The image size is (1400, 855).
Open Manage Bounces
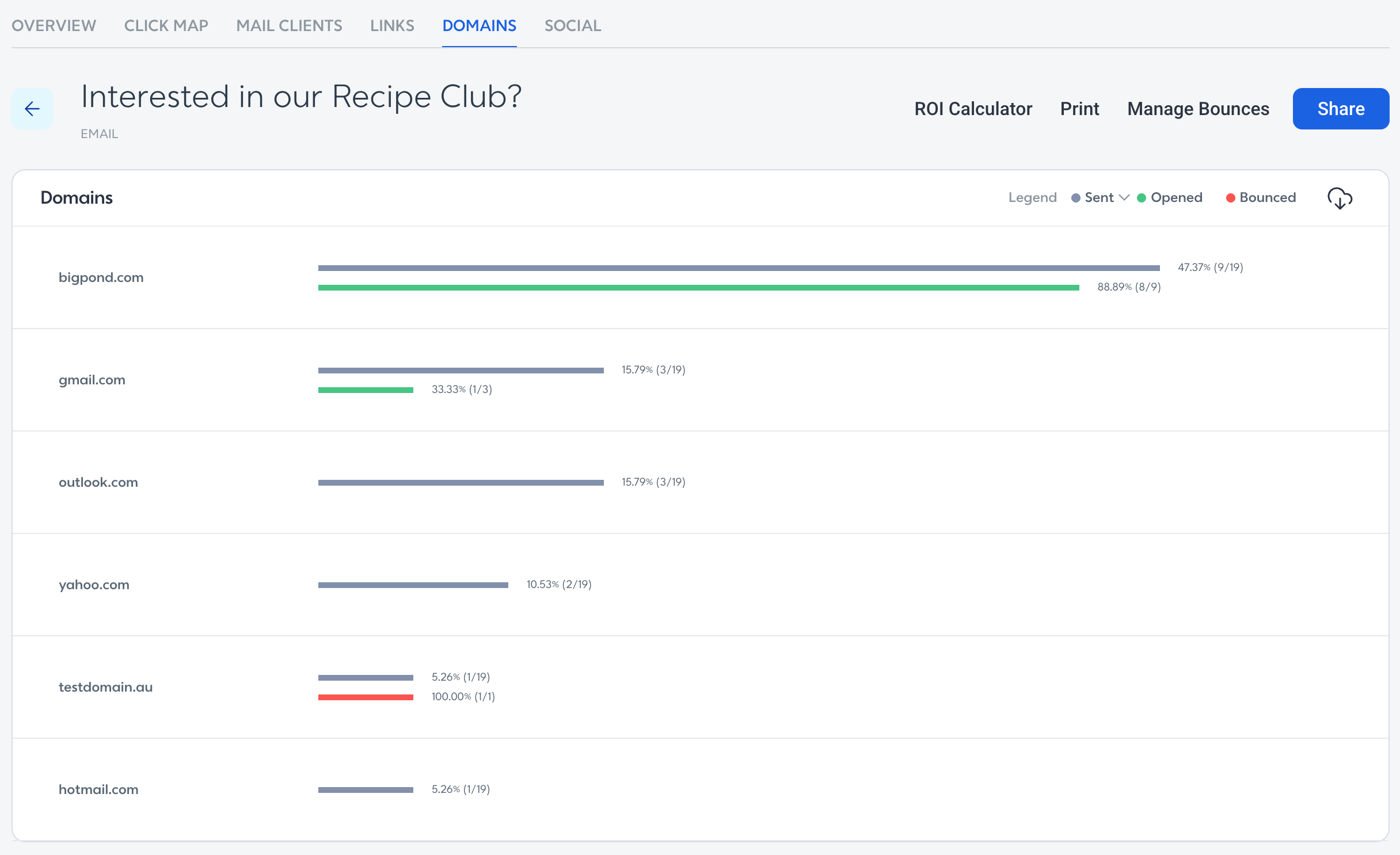[x=1199, y=109]
